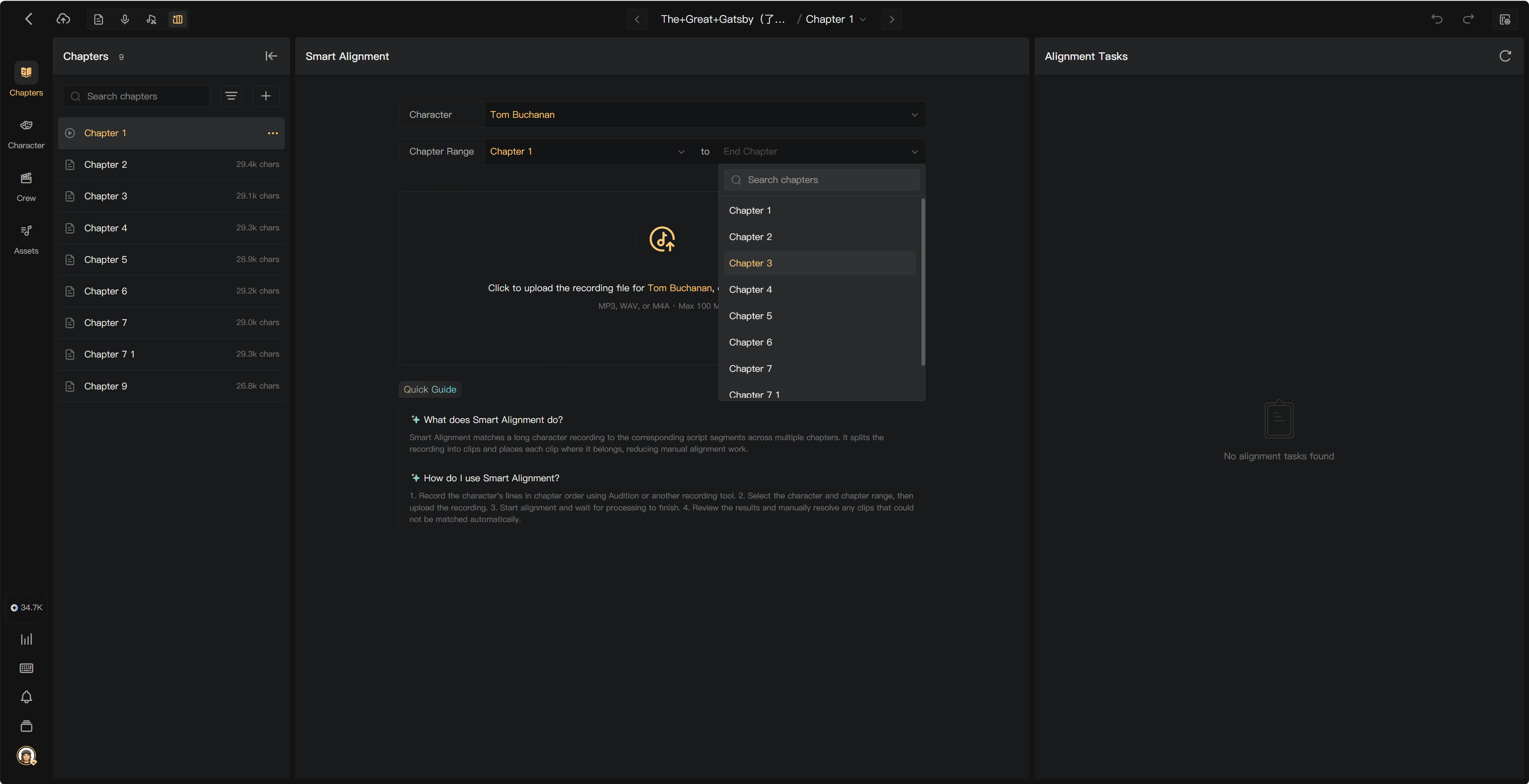1529x784 pixels.
Task: Select the Smart Alignment toolbar icon
Action: click(177, 20)
